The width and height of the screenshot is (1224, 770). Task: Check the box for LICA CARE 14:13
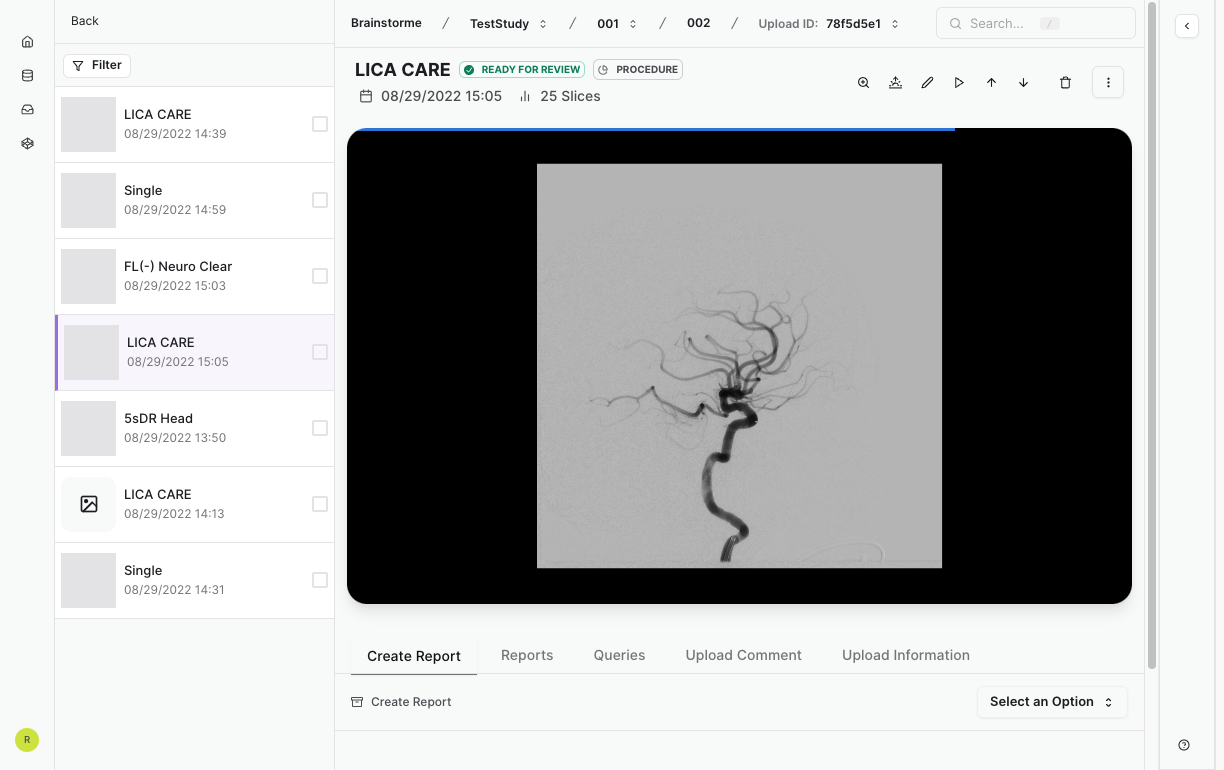[x=320, y=504]
